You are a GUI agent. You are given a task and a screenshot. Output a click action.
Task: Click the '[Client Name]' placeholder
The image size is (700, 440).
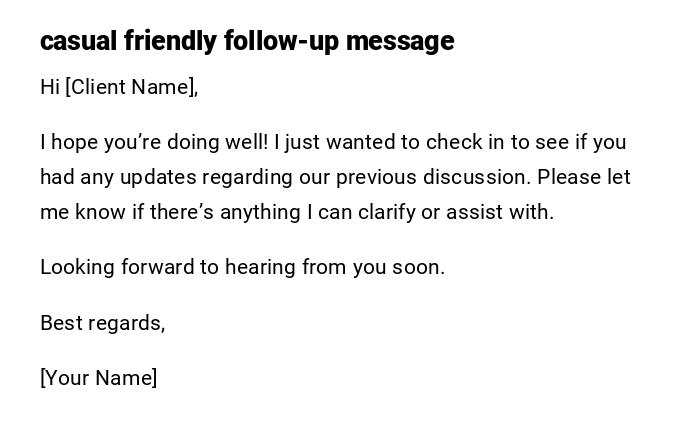(x=132, y=87)
